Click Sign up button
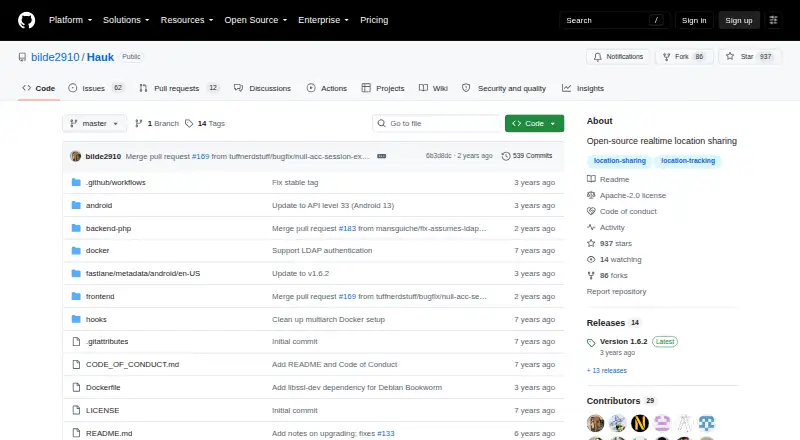800x440 pixels. [x=739, y=20]
